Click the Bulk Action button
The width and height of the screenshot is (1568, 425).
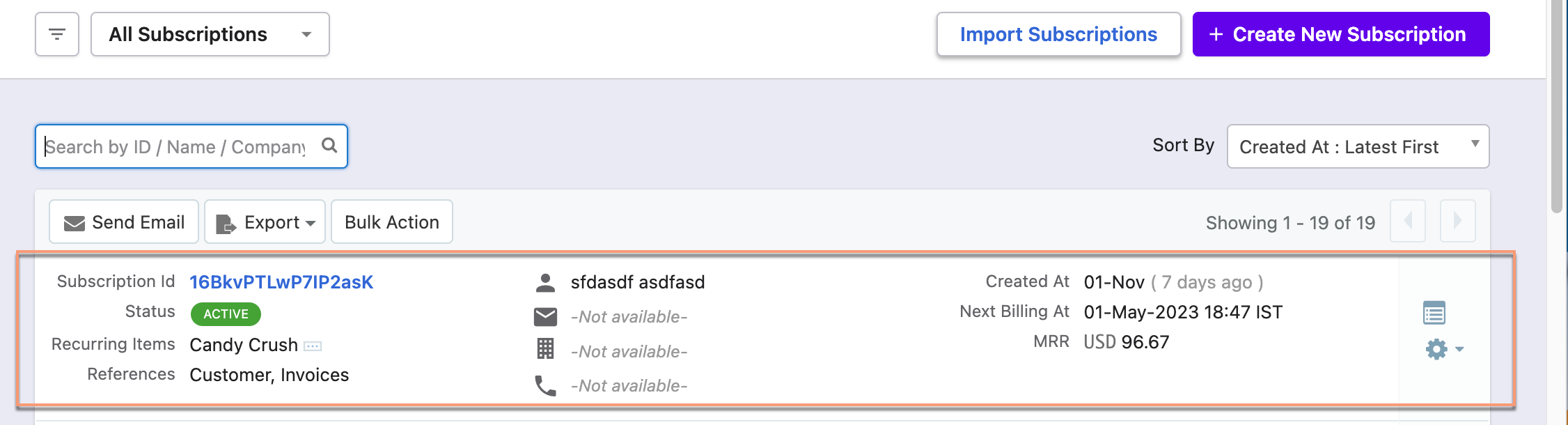click(391, 222)
